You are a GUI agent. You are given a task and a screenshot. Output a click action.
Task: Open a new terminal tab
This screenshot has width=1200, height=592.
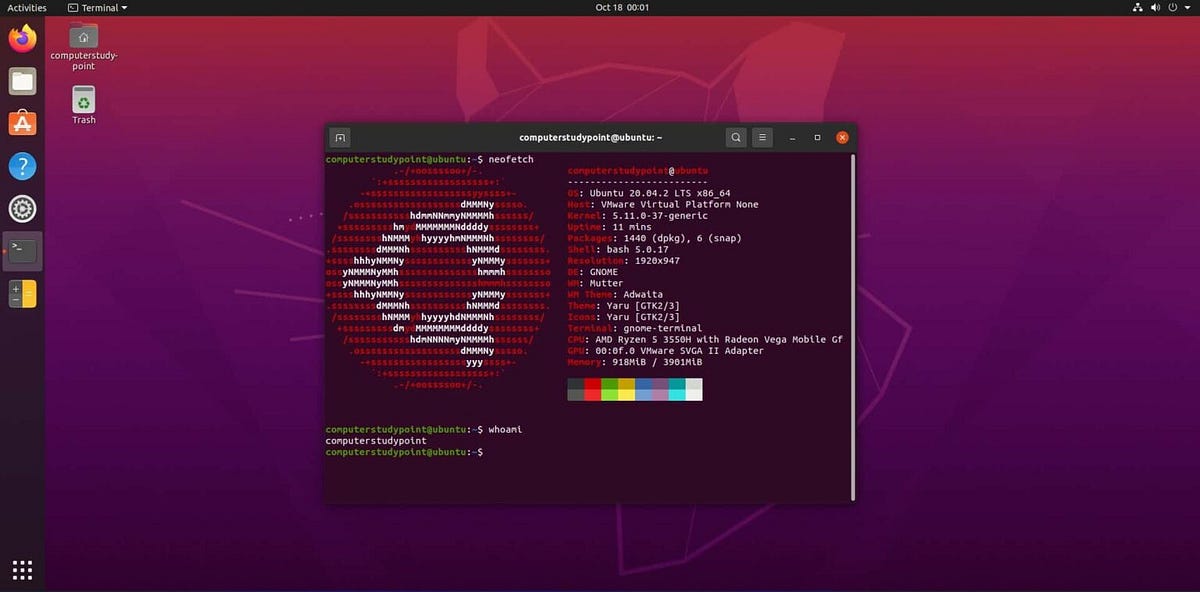339,137
